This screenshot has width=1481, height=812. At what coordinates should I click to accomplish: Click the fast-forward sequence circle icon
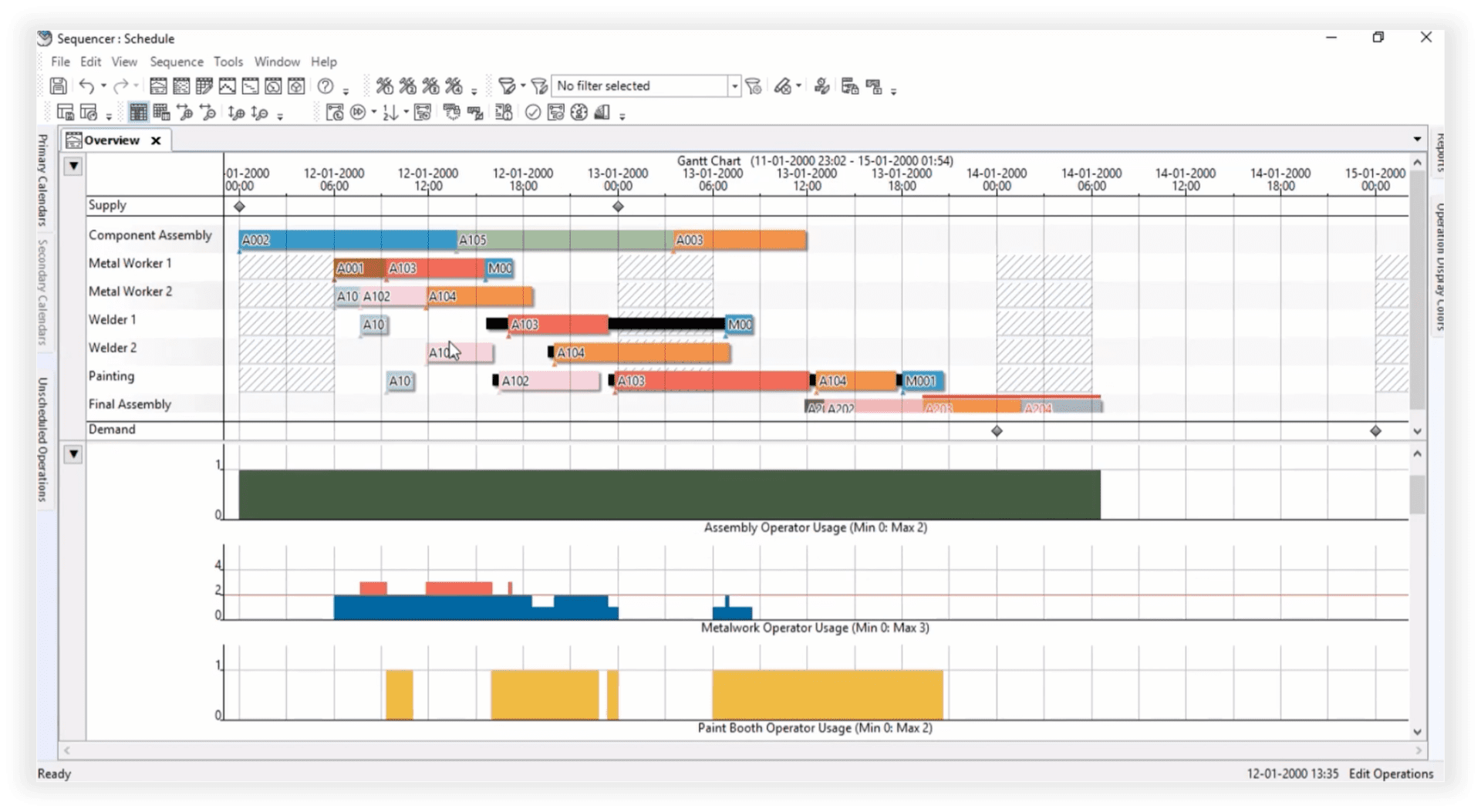pos(358,113)
